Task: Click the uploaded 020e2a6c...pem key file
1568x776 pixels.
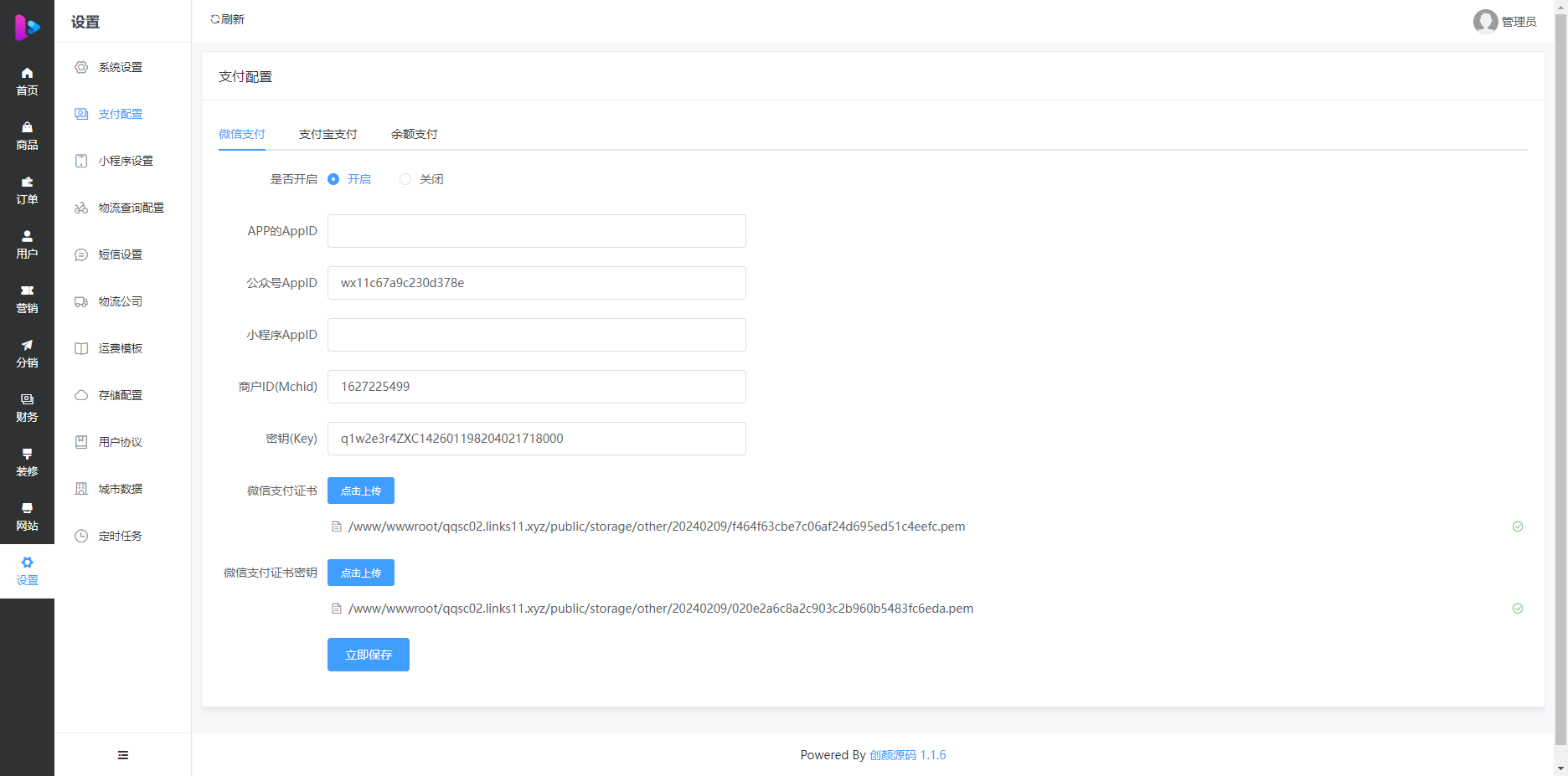Action: click(x=661, y=609)
